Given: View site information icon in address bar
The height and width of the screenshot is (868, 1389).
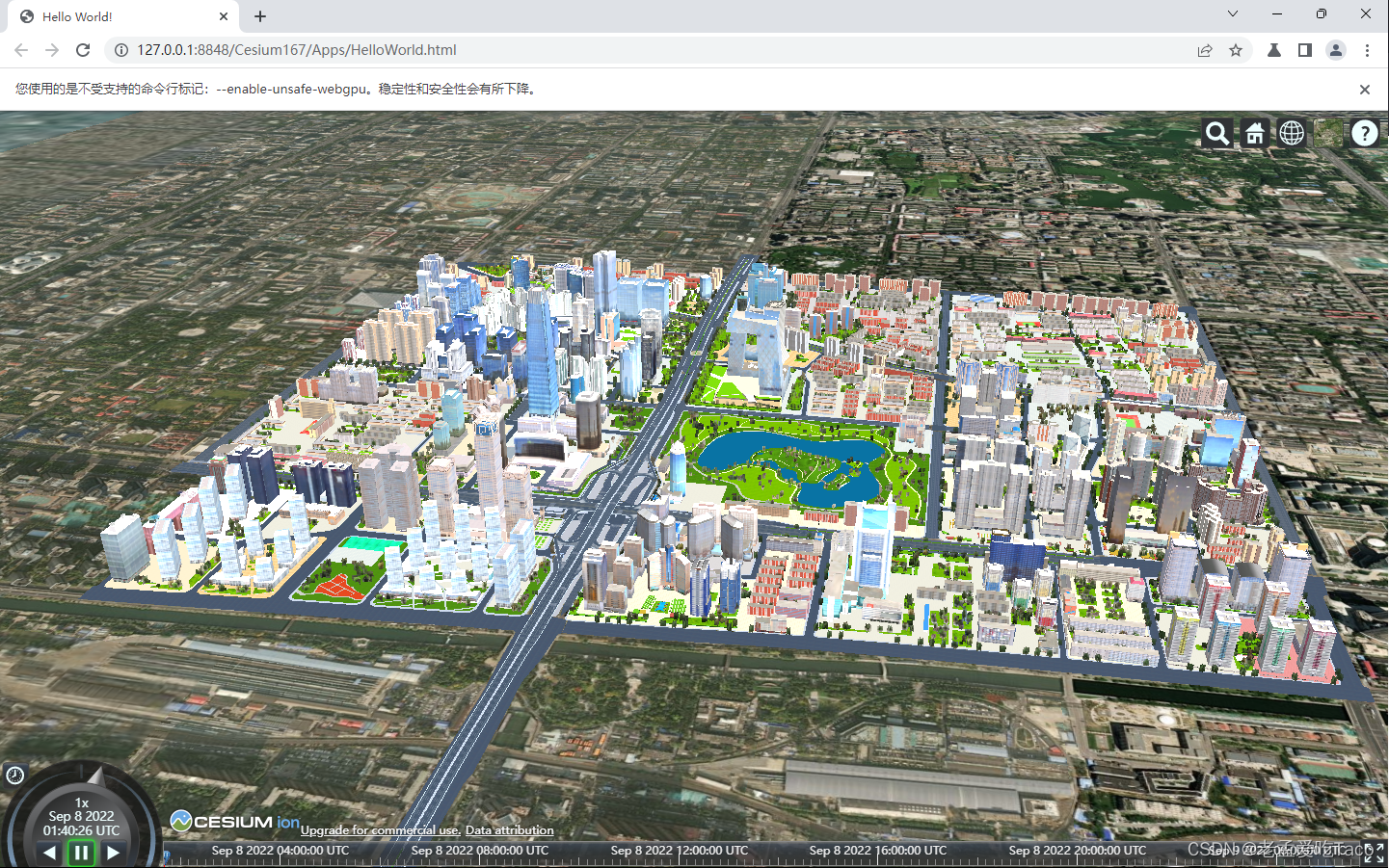Looking at the screenshot, I should [x=121, y=50].
